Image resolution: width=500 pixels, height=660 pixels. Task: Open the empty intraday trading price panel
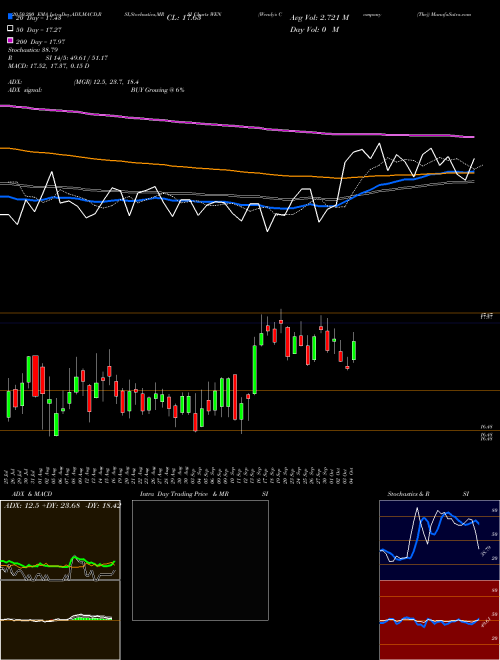pyautogui.click(x=200, y=560)
